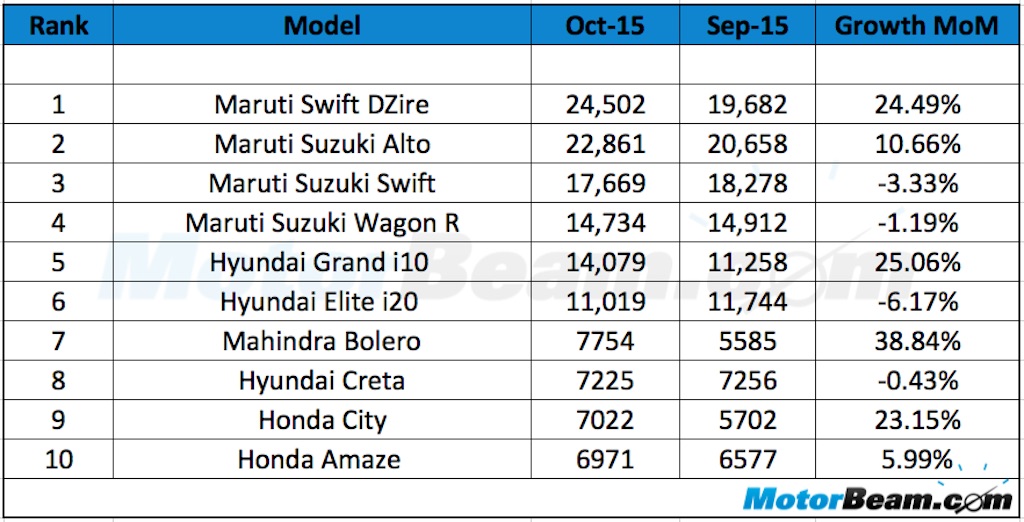Viewport: 1024px width, 522px height.
Task: Select the Maruti Suzuki Alto cell
Action: (321, 144)
